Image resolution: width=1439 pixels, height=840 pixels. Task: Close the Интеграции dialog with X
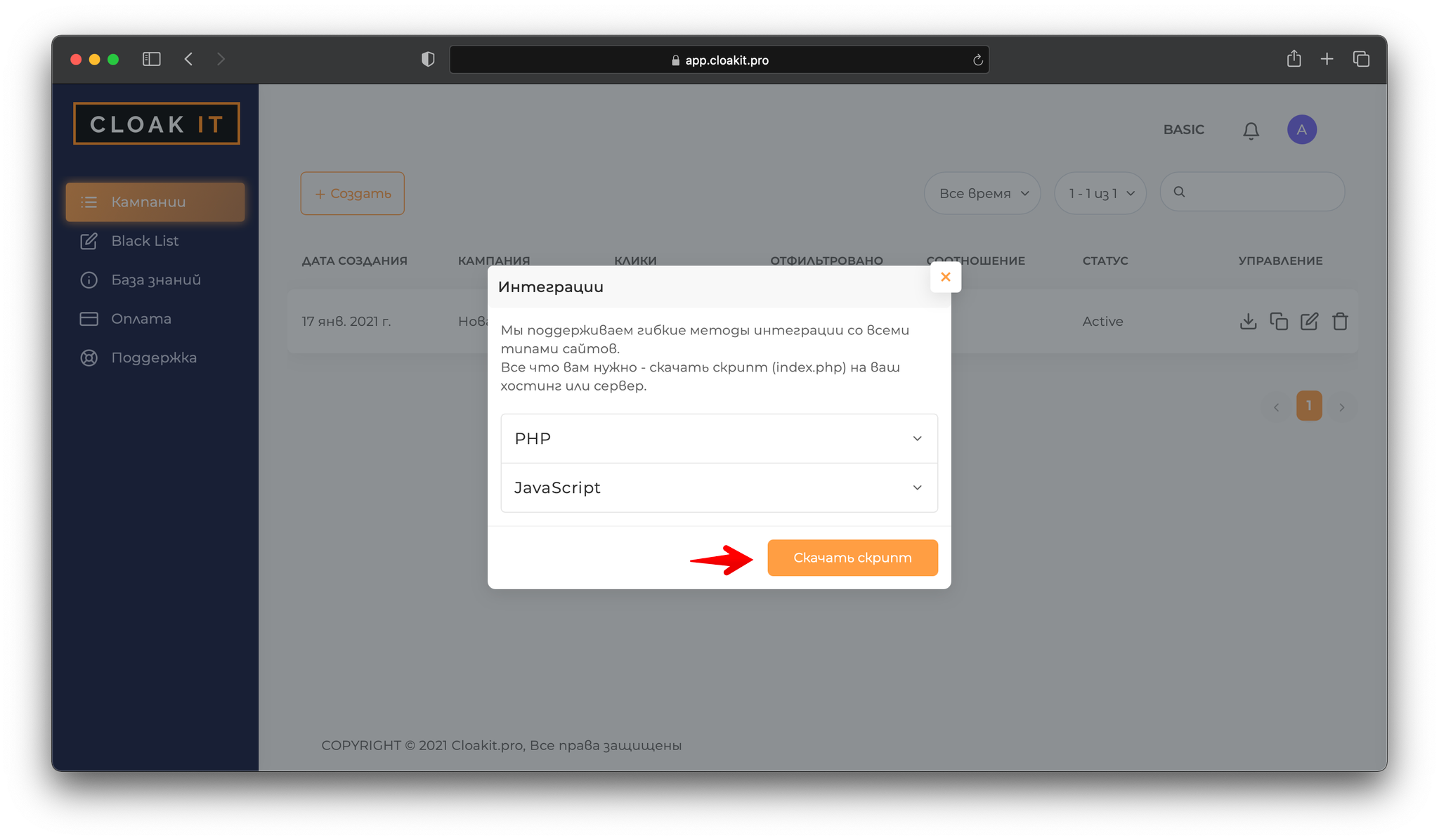pos(945,277)
